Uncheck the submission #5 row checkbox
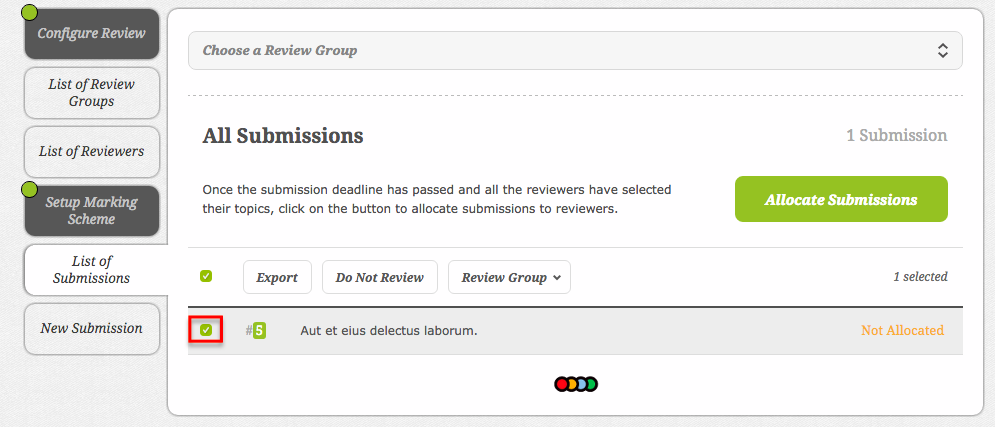 tap(206, 330)
